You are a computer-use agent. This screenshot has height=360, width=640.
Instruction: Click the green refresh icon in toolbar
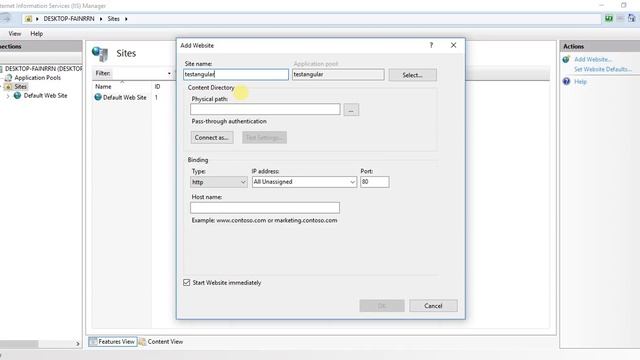pyautogui.click(x=609, y=18)
